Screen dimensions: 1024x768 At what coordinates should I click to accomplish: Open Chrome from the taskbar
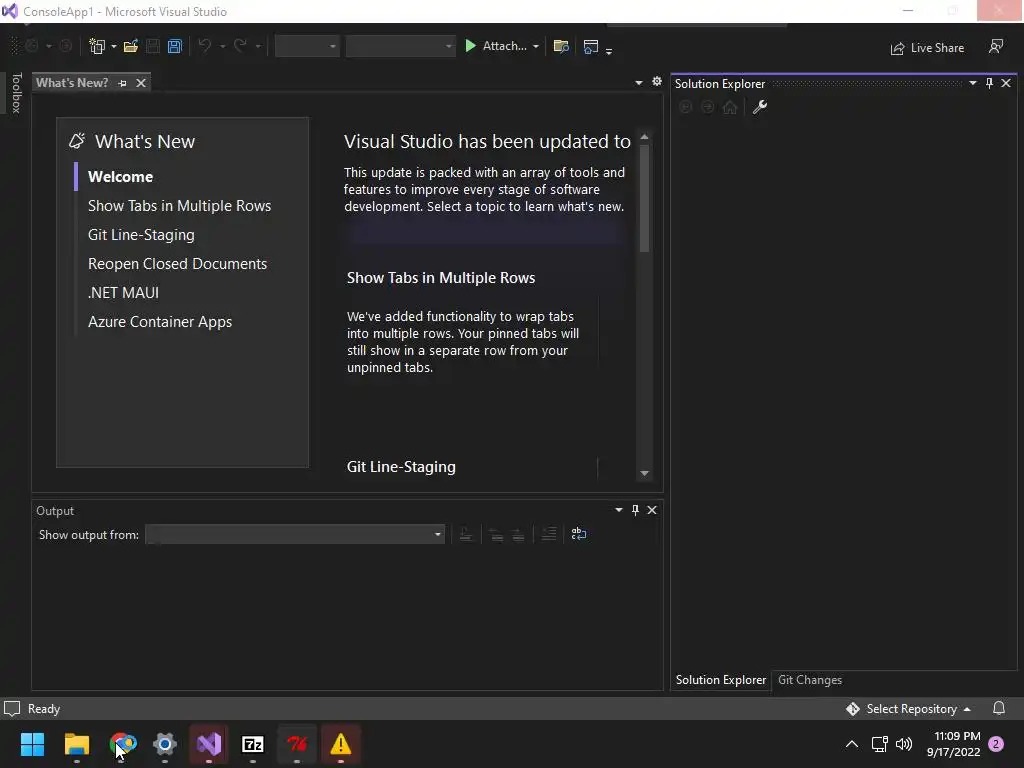click(x=121, y=744)
